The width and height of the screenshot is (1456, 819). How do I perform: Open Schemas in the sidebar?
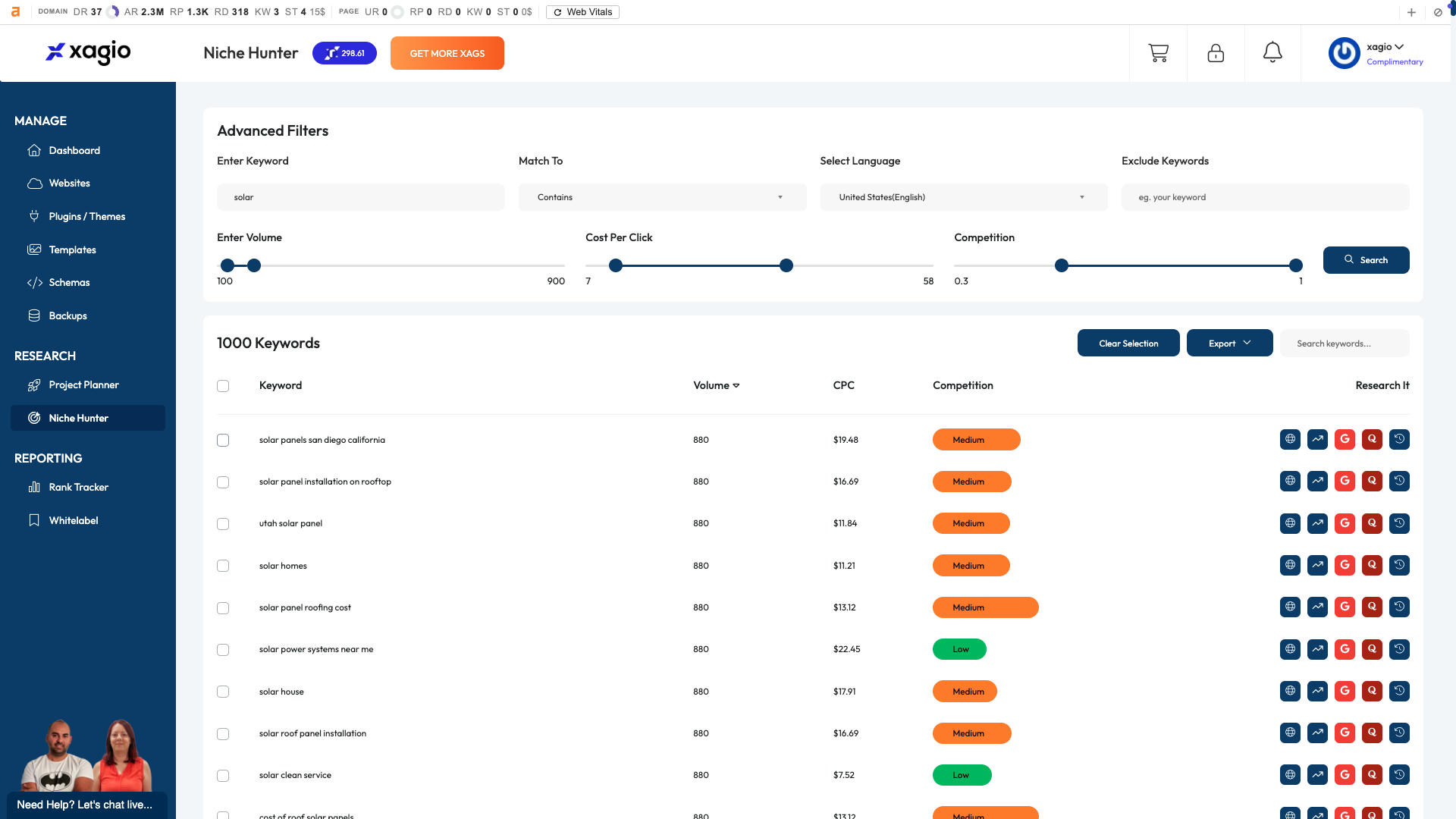click(69, 282)
